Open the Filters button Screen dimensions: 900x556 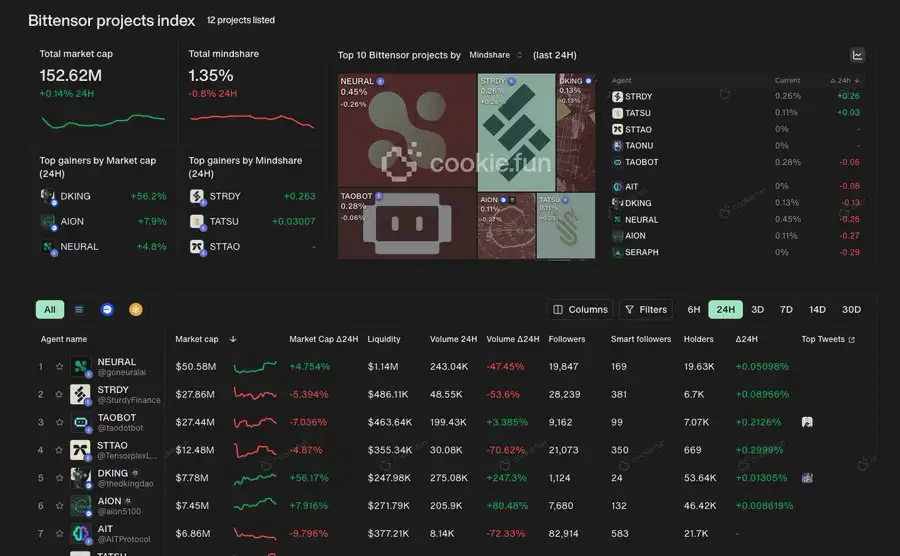(x=646, y=309)
